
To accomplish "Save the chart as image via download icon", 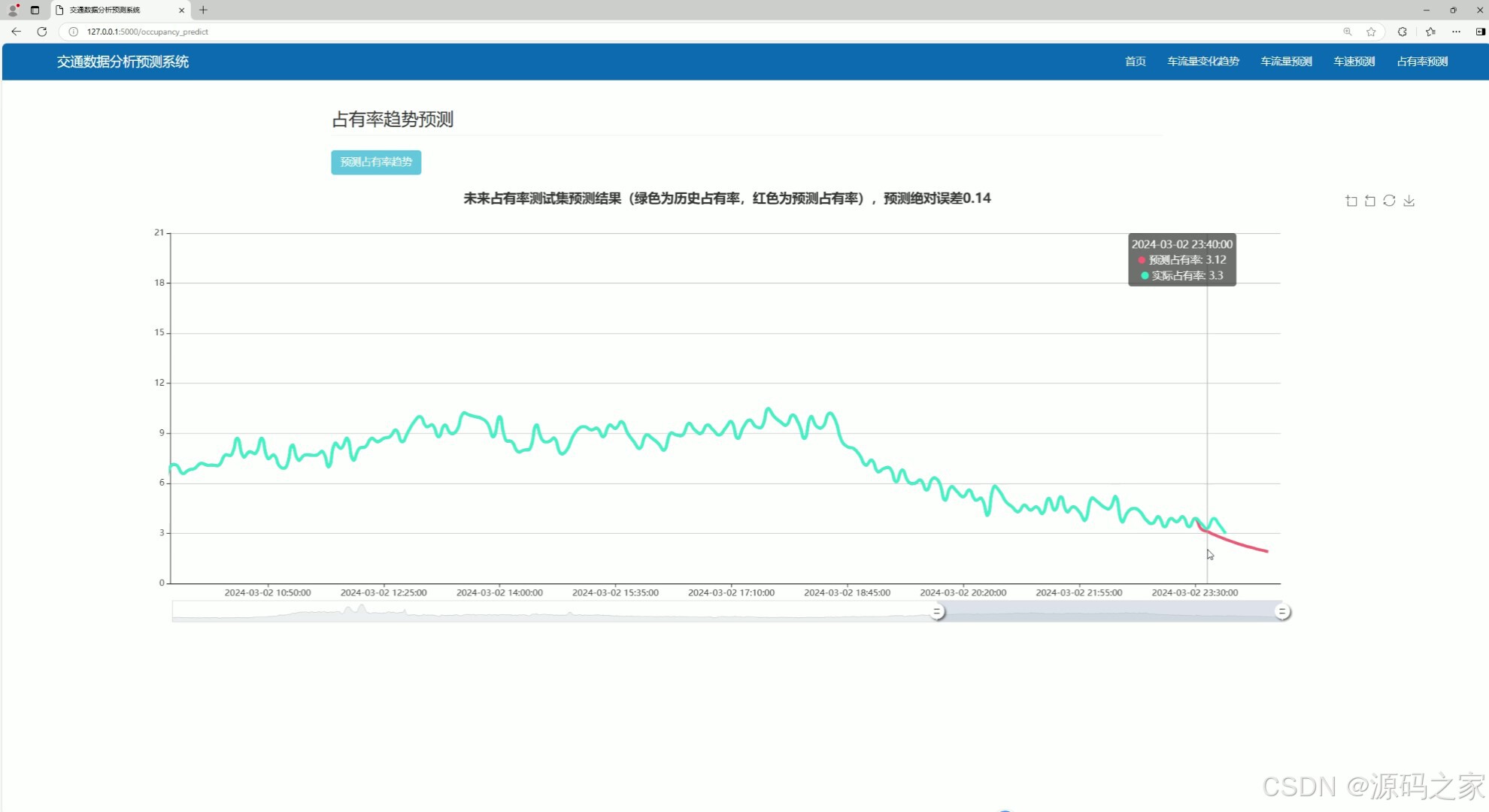I will [1409, 201].
